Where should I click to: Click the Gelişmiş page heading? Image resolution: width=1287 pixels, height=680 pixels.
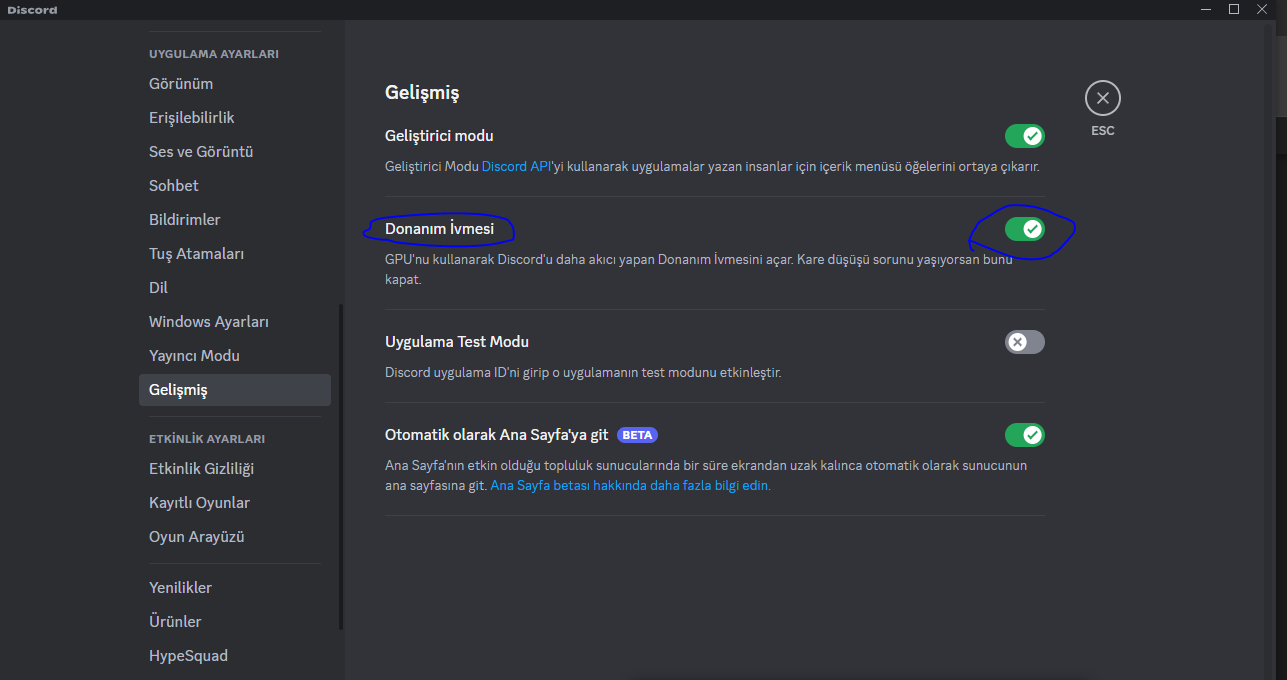point(422,93)
